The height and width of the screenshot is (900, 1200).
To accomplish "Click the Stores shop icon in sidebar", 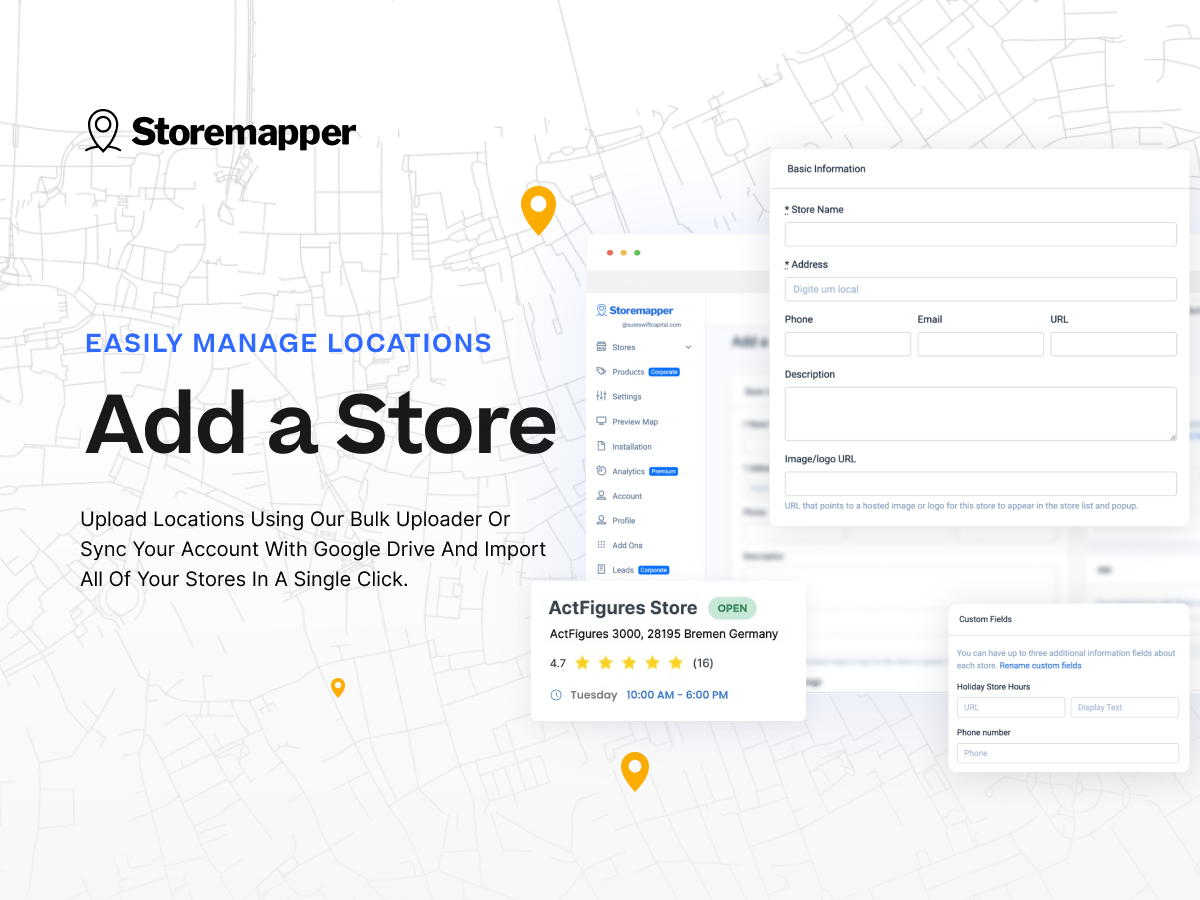I will pos(601,347).
